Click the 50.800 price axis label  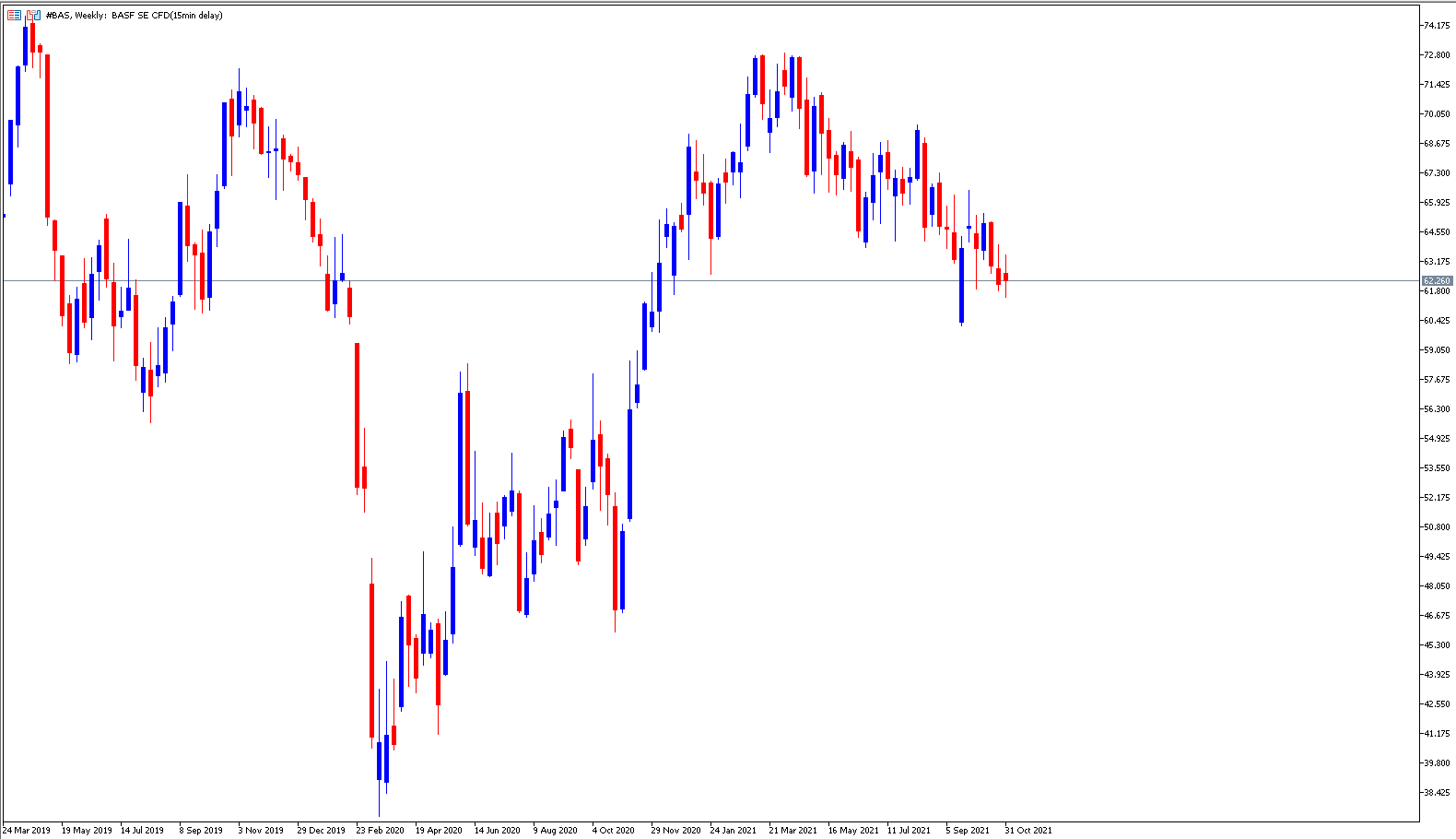pyautogui.click(x=1437, y=527)
